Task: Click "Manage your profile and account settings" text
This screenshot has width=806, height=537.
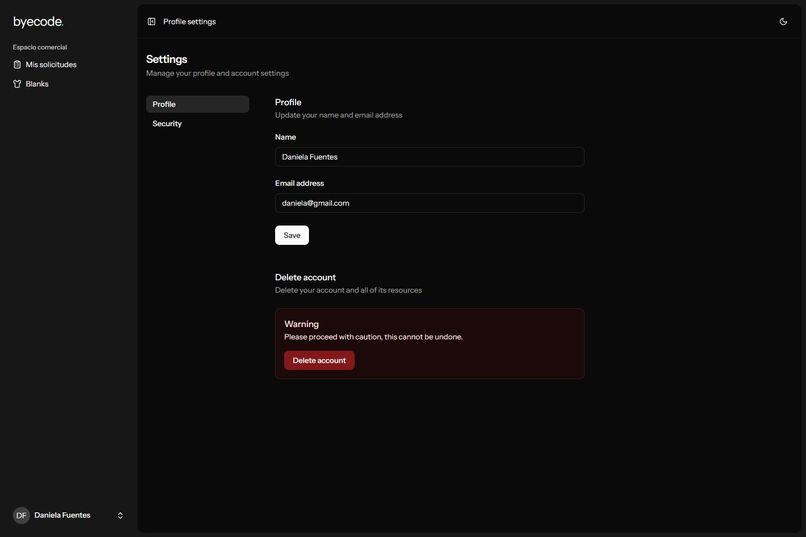Action: click(217, 73)
